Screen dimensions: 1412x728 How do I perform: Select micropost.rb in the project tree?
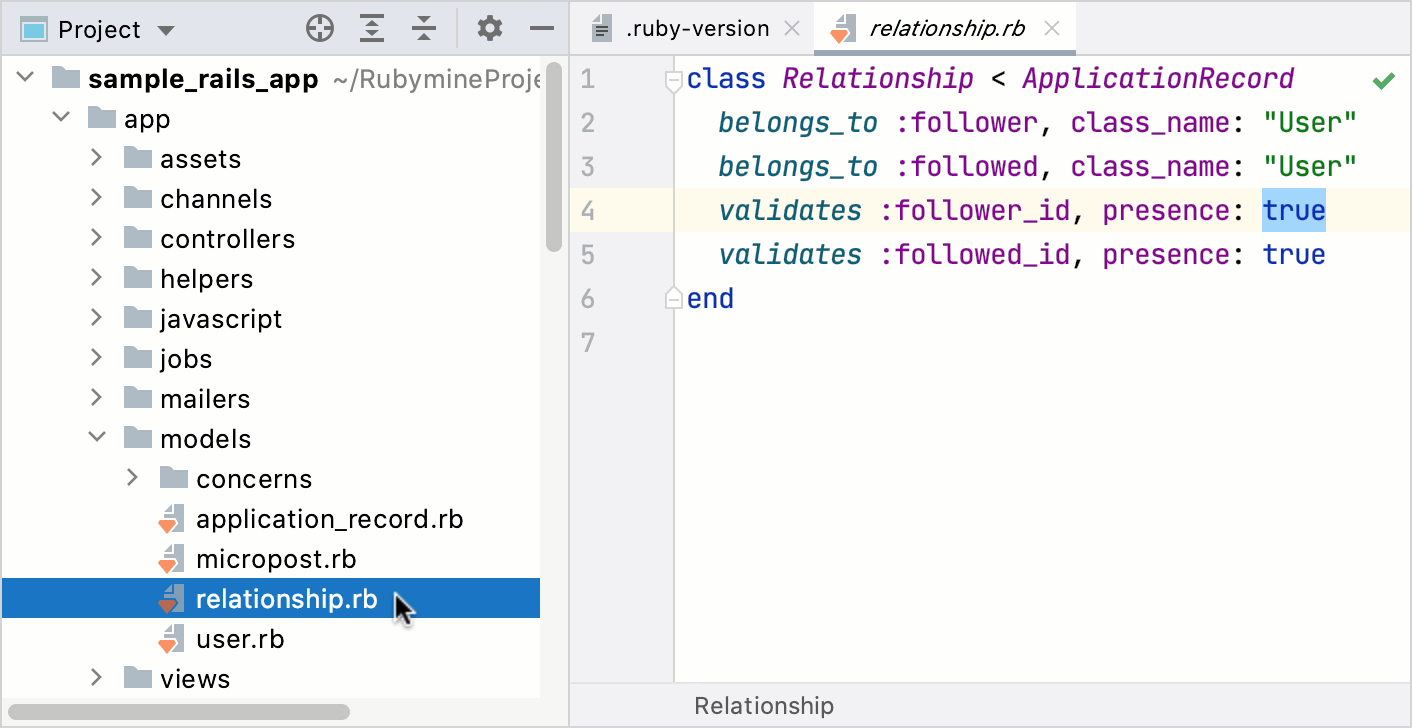click(x=276, y=558)
